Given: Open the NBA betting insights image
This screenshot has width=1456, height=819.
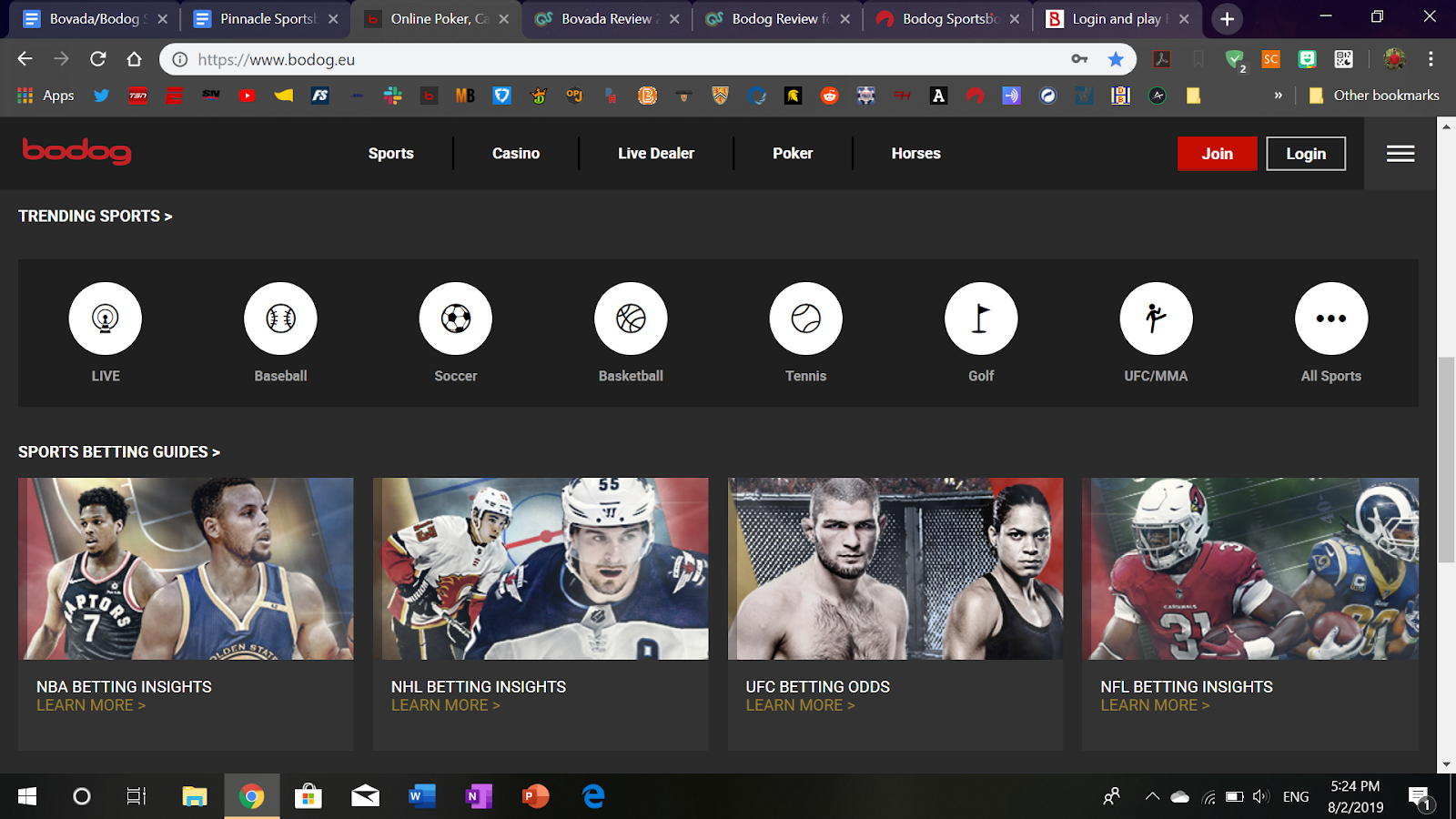Looking at the screenshot, I should click(x=186, y=569).
